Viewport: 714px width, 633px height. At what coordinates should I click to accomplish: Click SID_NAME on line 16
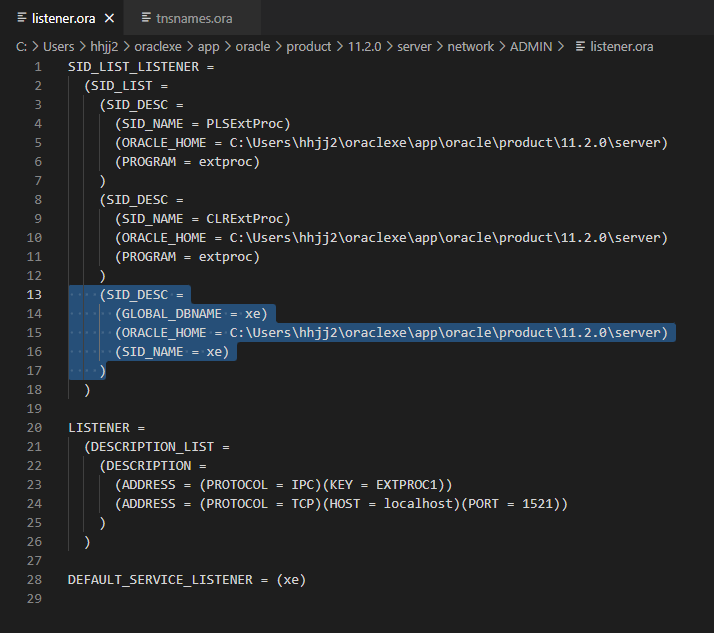point(153,352)
